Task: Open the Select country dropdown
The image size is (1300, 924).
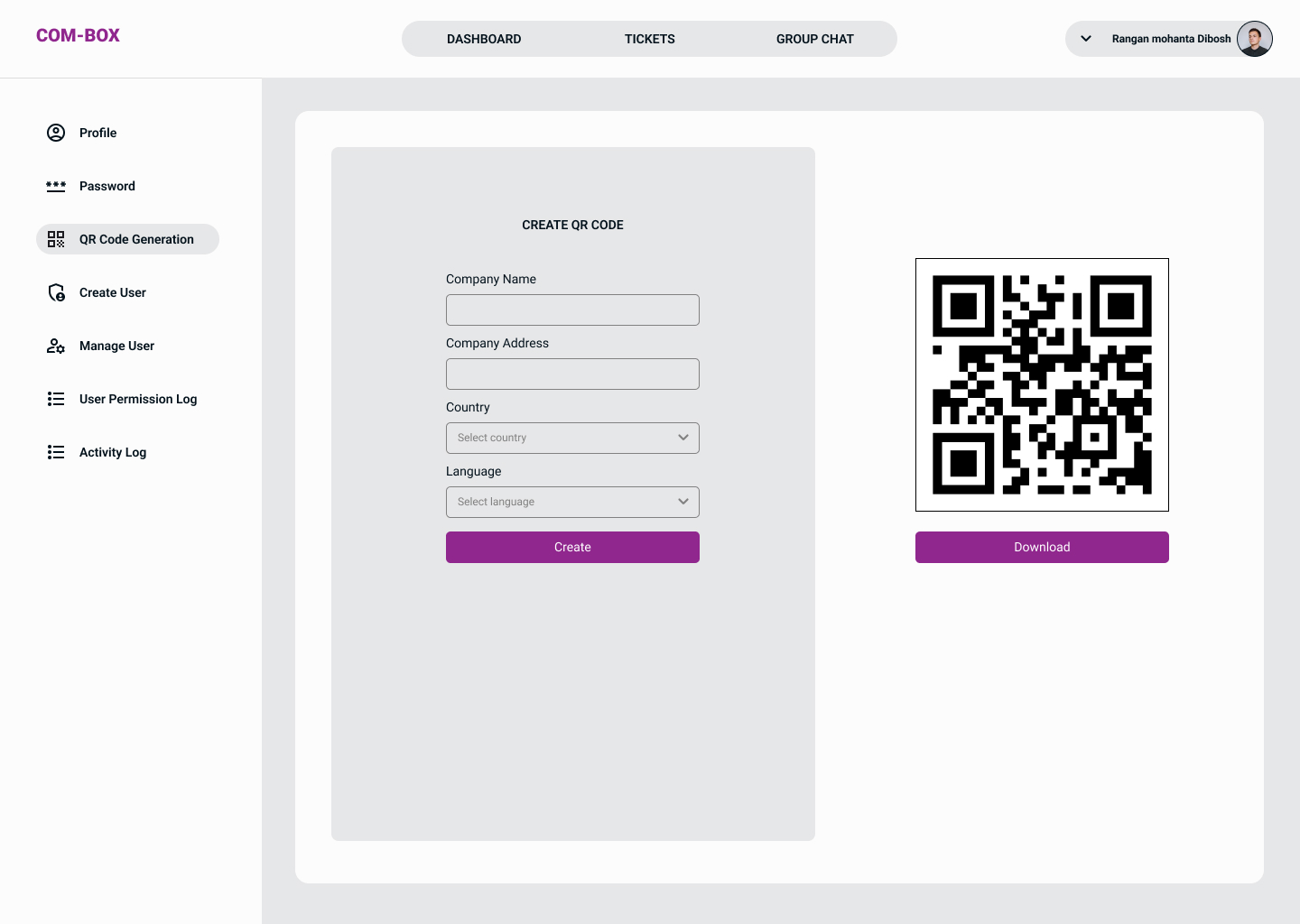Action: pyautogui.click(x=572, y=438)
